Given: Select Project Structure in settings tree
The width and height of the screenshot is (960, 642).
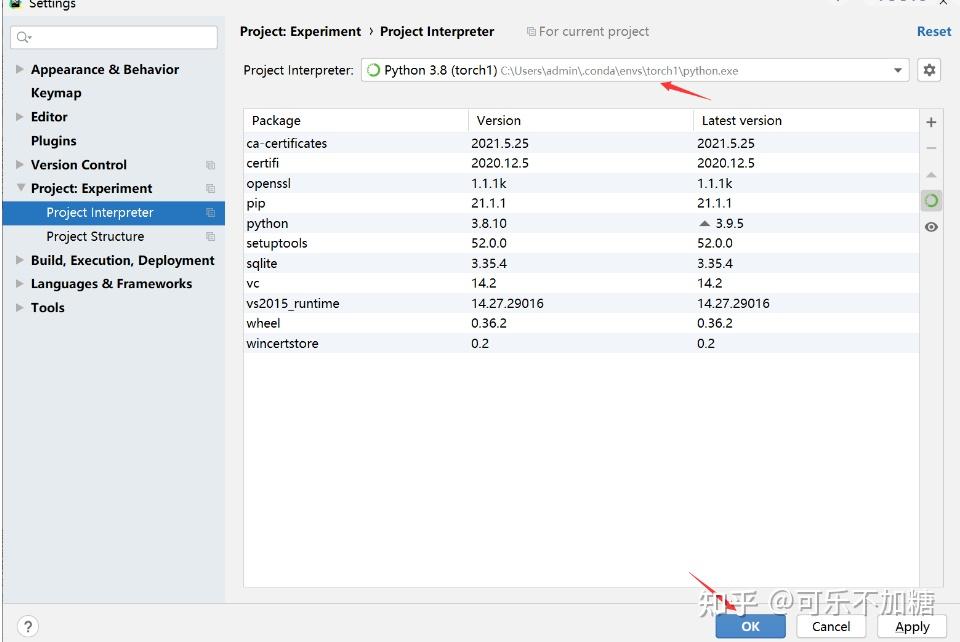Looking at the screenshot, I should point(95,237).
